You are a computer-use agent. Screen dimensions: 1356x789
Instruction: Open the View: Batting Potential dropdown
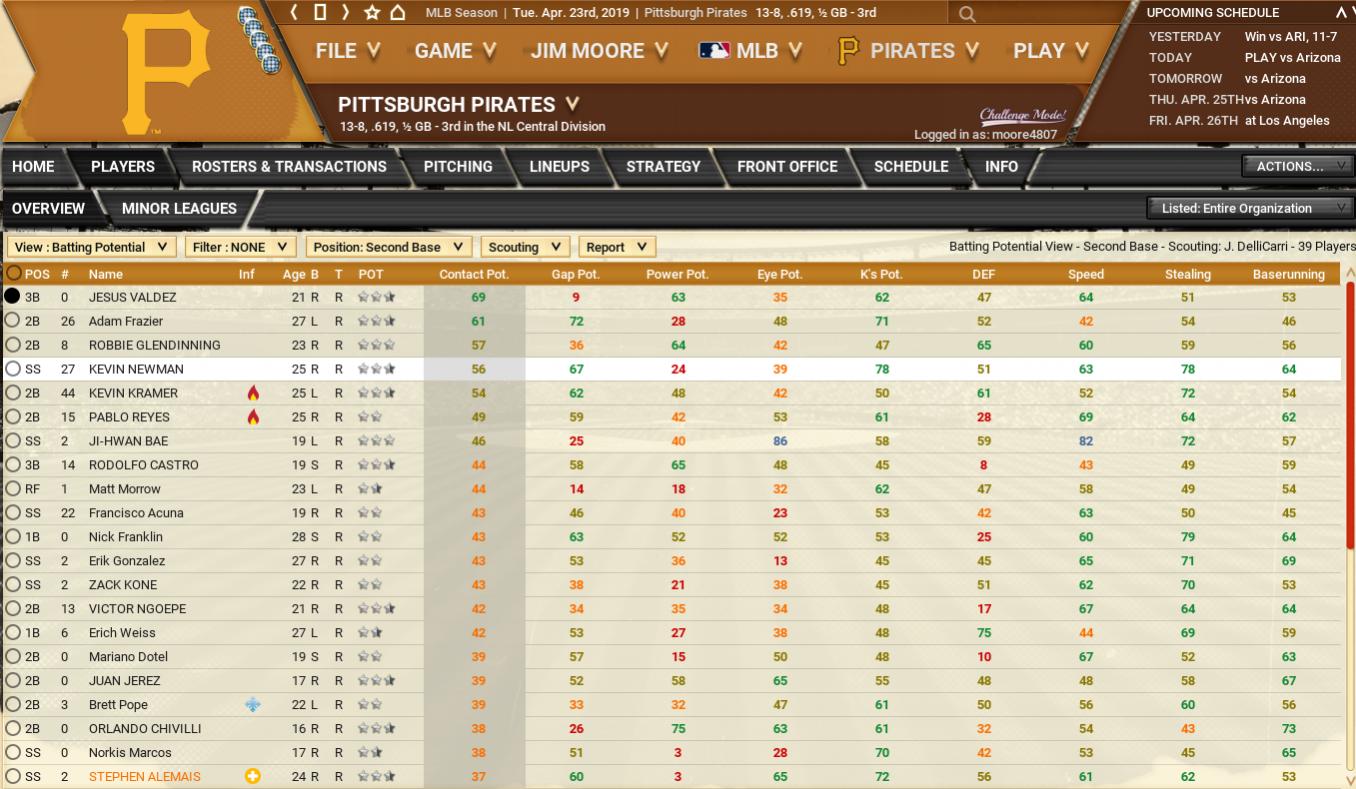[91, 247]
